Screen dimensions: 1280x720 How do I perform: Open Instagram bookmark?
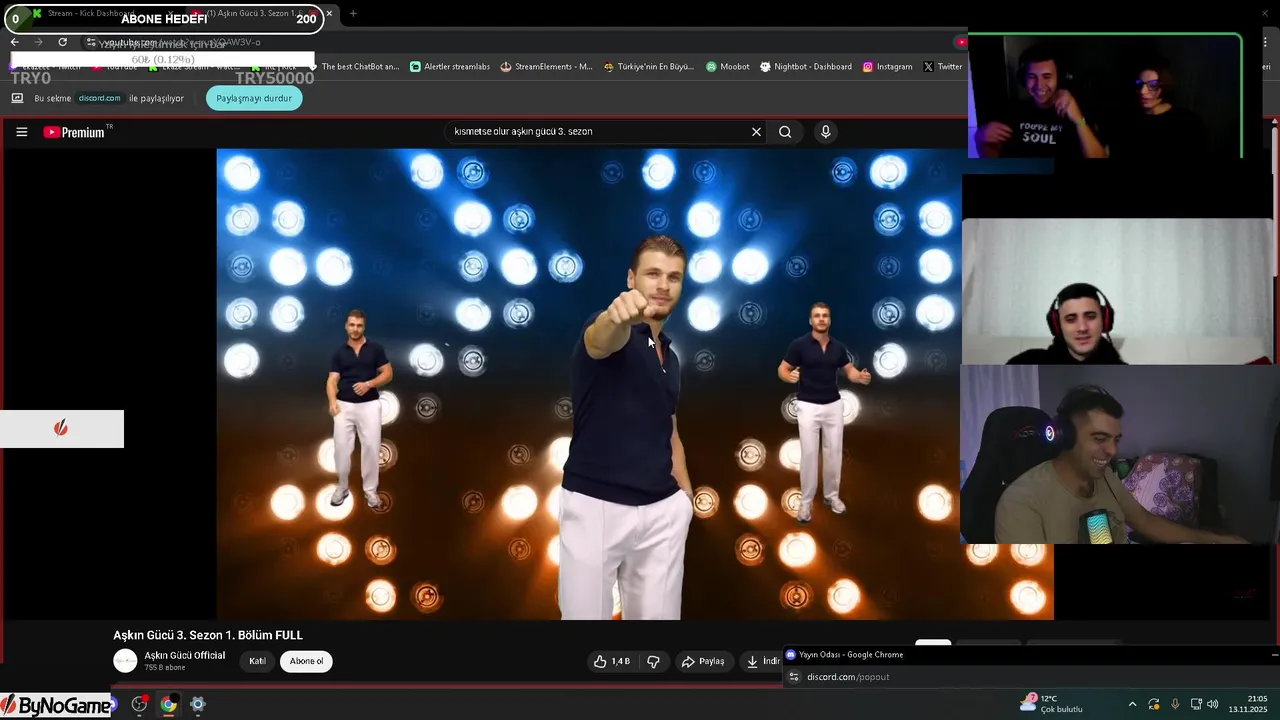click(x=888, y=67)
